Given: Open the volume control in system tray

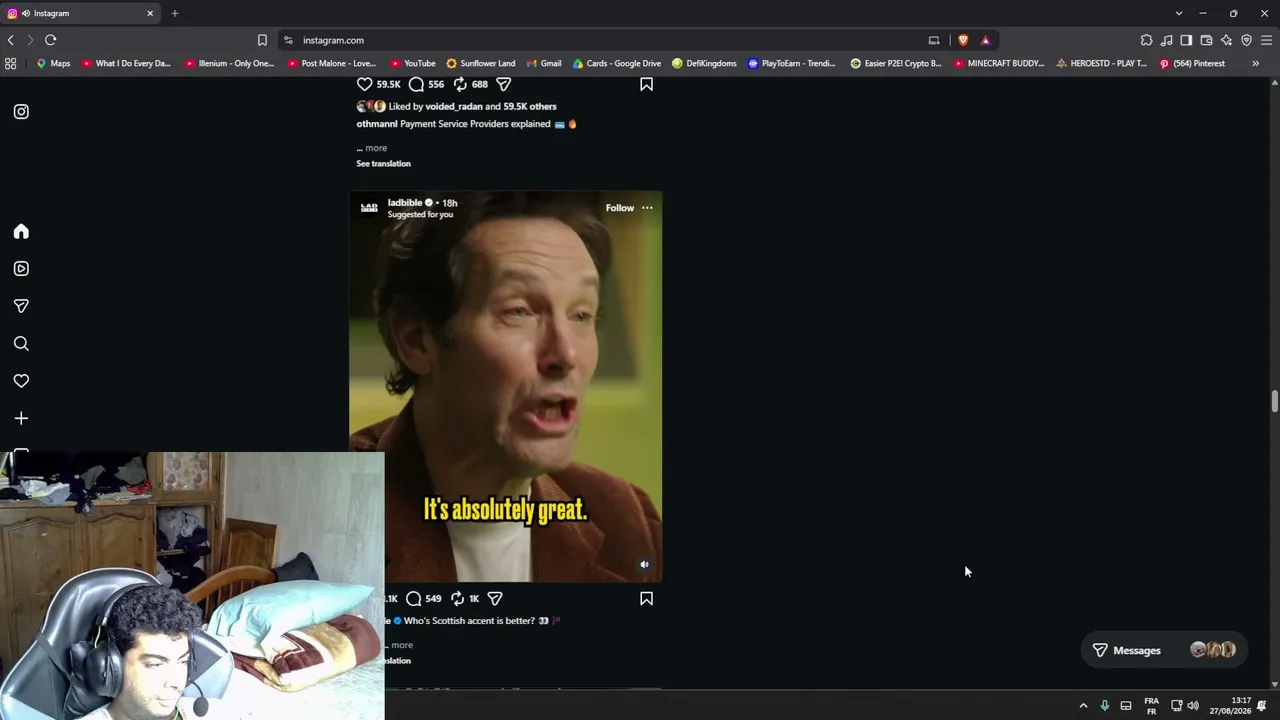Looking at the screenshot, I should pos(1193,705).
